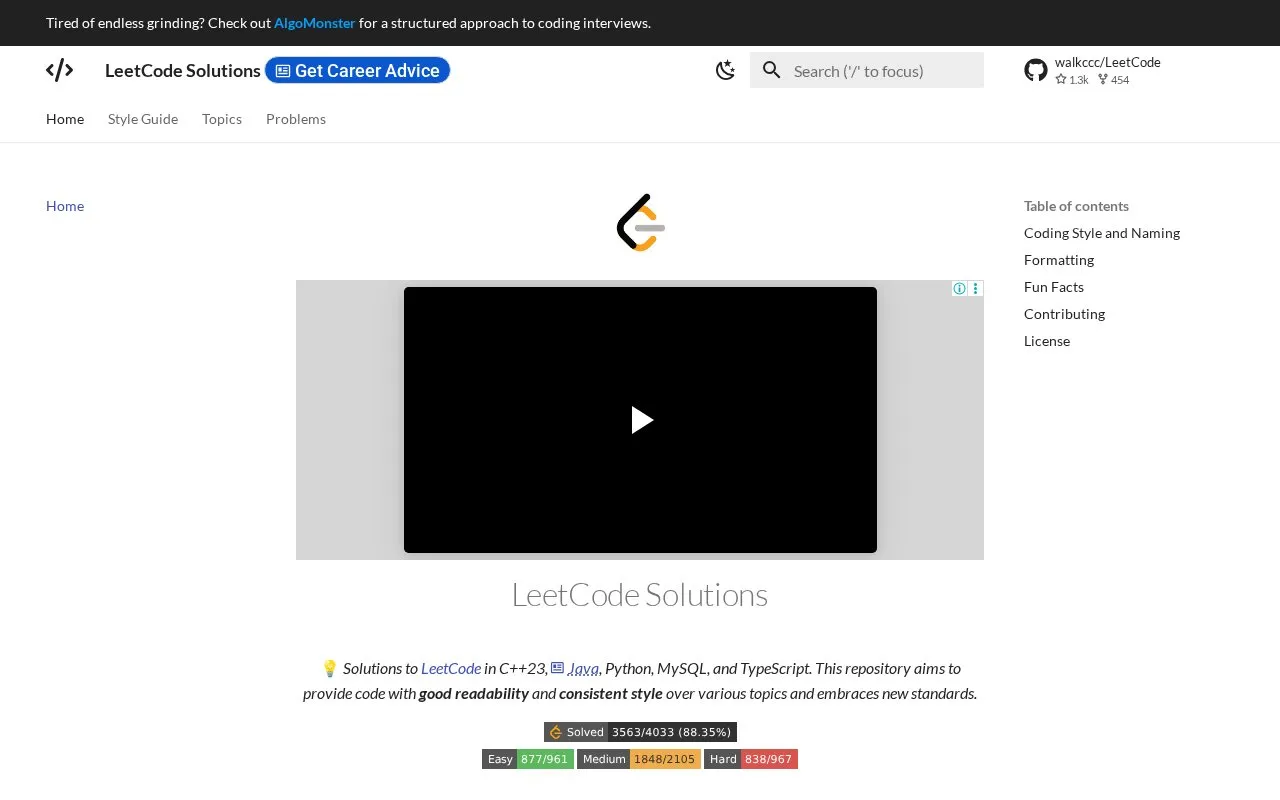
Task: Open the AlgoMonster link in banner
Action: (315, 23)
